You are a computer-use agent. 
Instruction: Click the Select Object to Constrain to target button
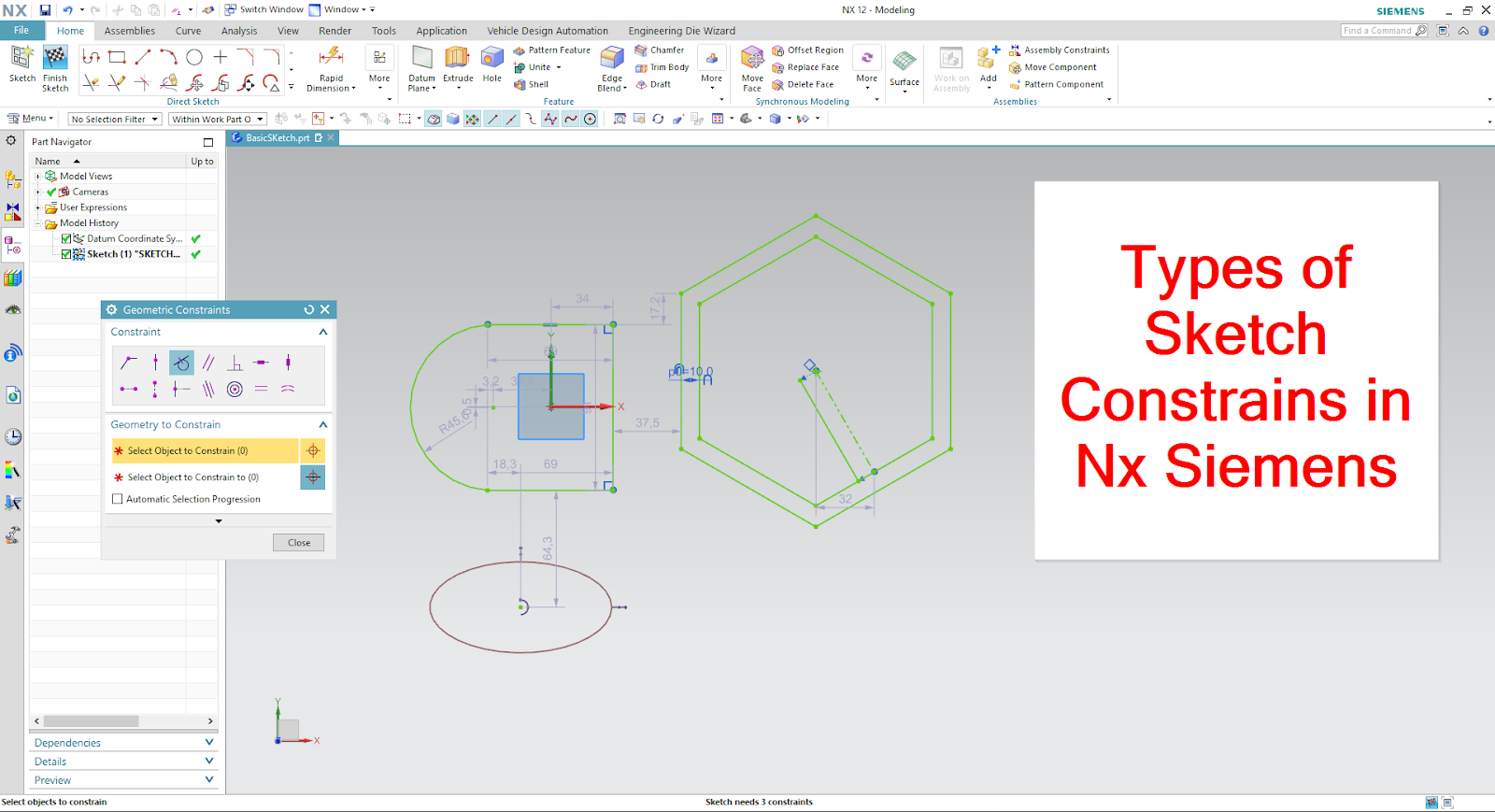point(313,477)
